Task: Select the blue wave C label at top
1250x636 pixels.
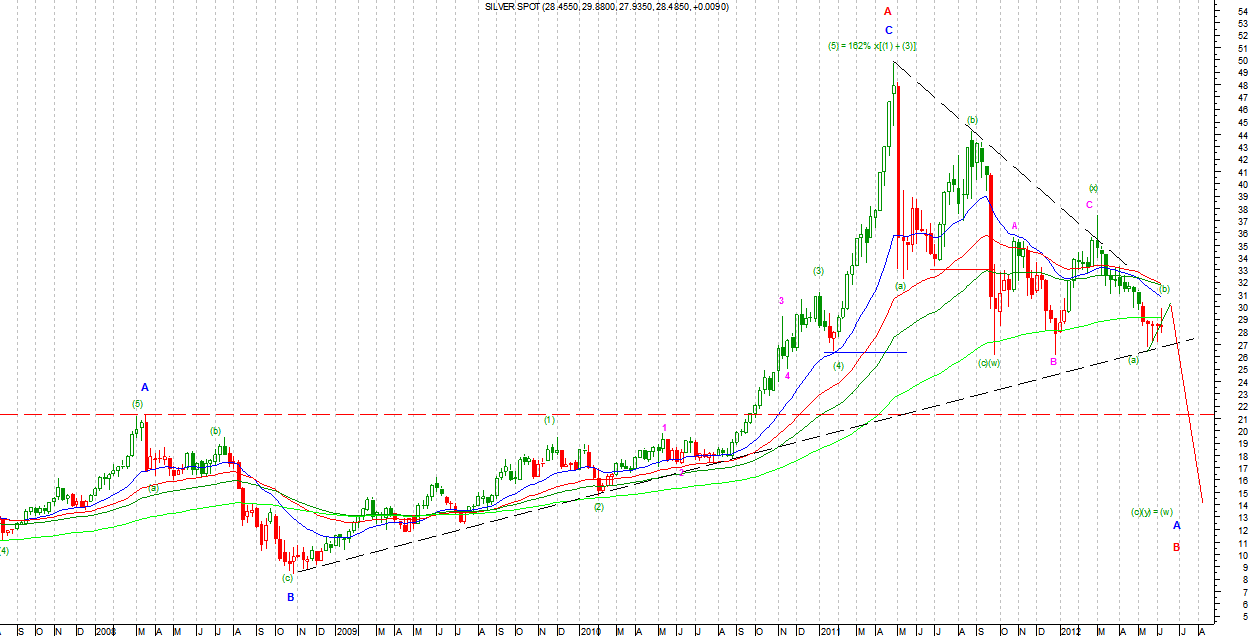Action: [888, 30]
